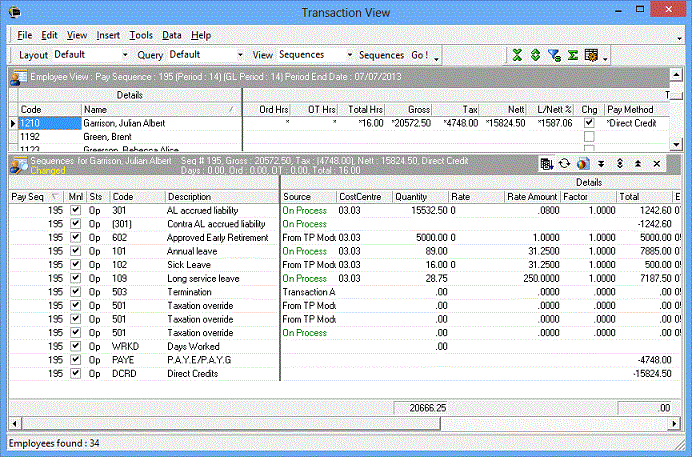Click the Employee View panel header icon
The image size is (692, 457).
click(x=19, y=77)
